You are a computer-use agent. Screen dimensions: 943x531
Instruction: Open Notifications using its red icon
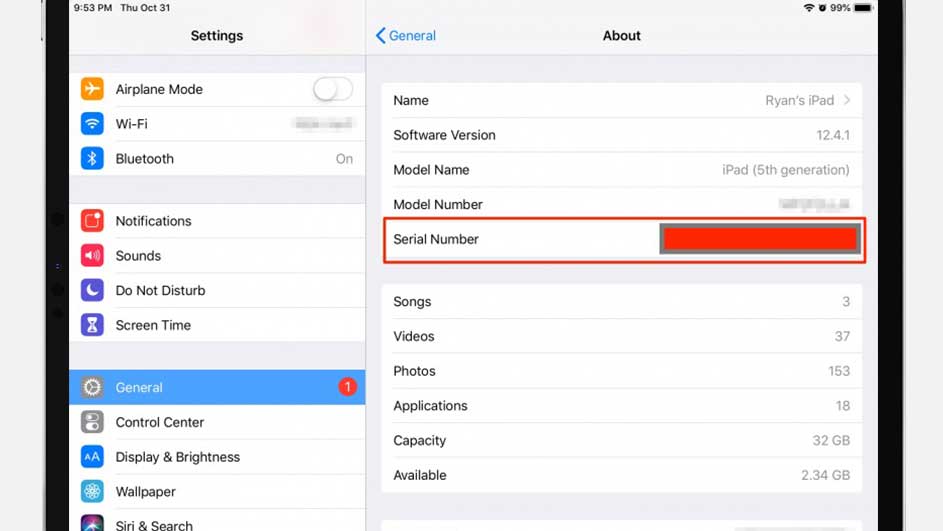click(x=92, y=221)
